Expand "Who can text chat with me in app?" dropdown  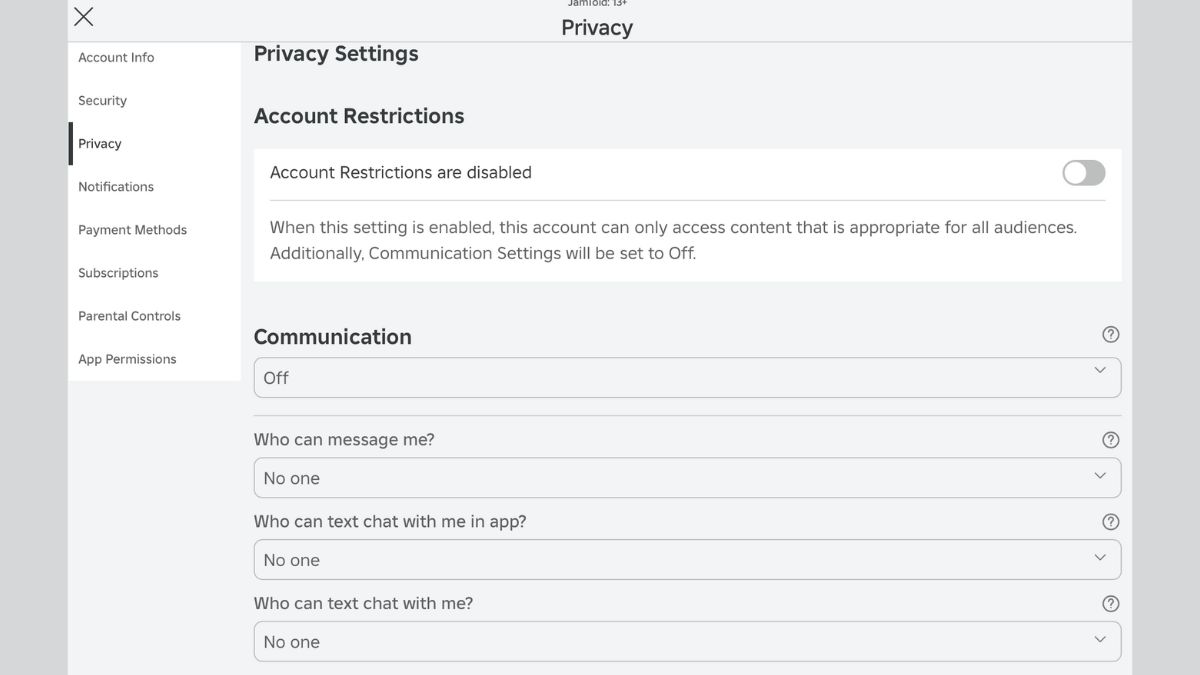coord(687,560)
